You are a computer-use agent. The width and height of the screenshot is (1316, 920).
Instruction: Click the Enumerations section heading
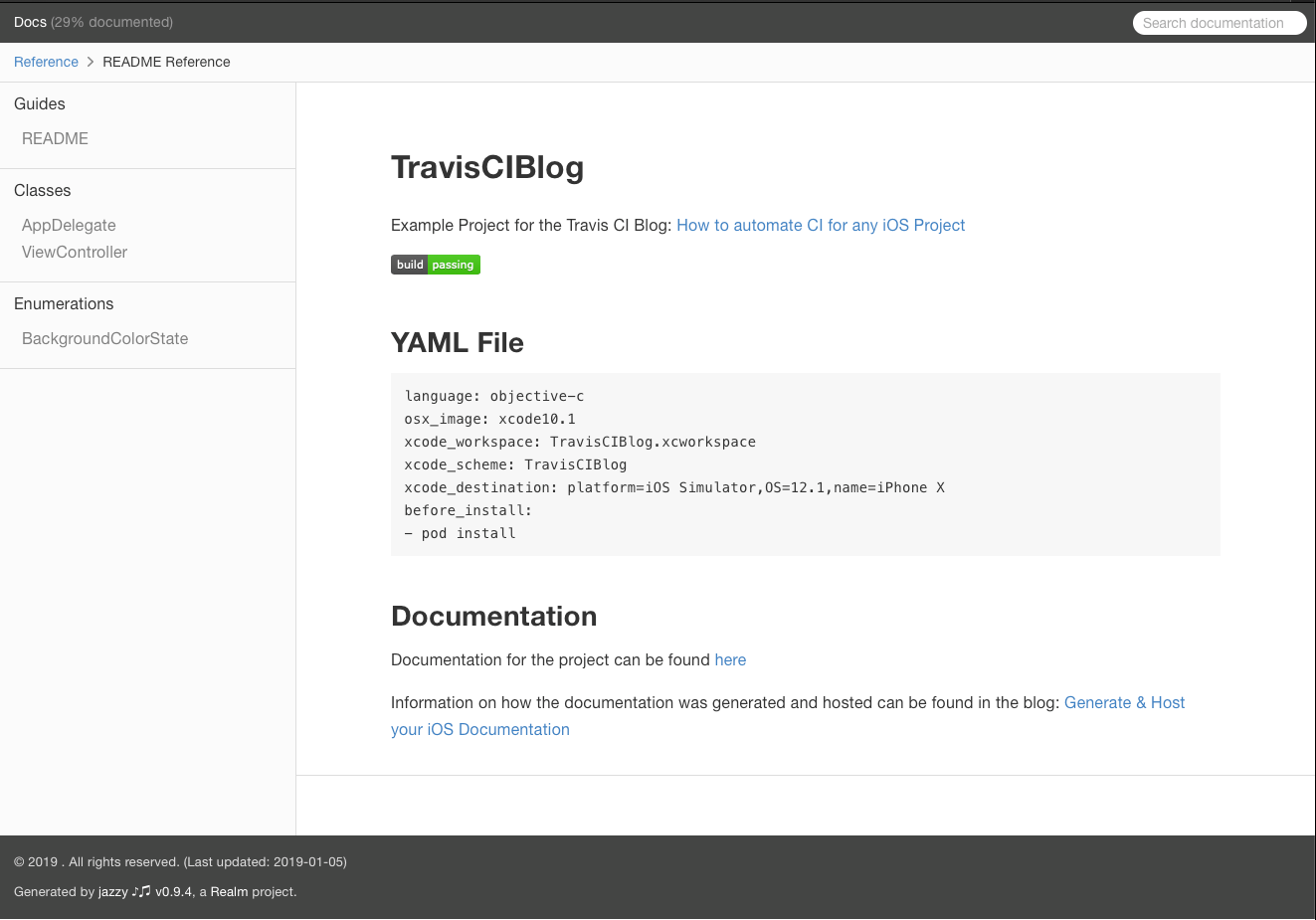click(64, 303)
